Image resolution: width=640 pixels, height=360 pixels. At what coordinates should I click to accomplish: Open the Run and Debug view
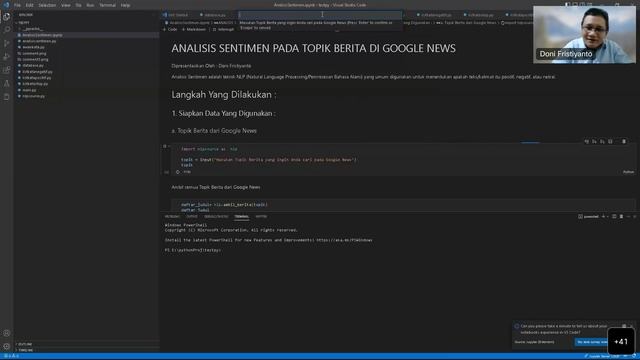pos(7,57)
